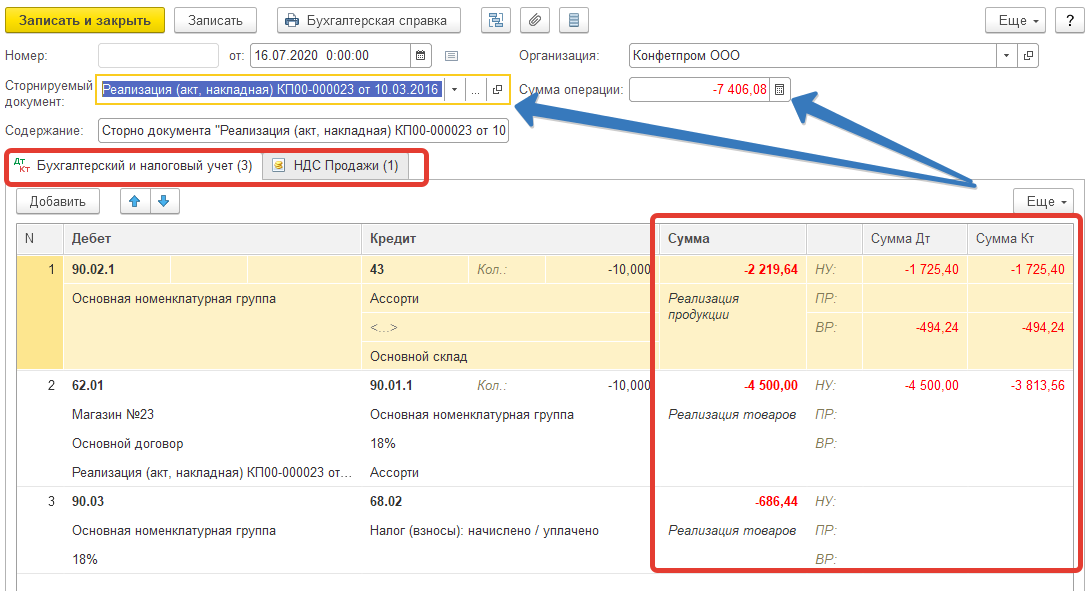The image size is (1089, 591).
Task: Click 'Реализация продукции' description in row 1
Action: coord(704,306)
